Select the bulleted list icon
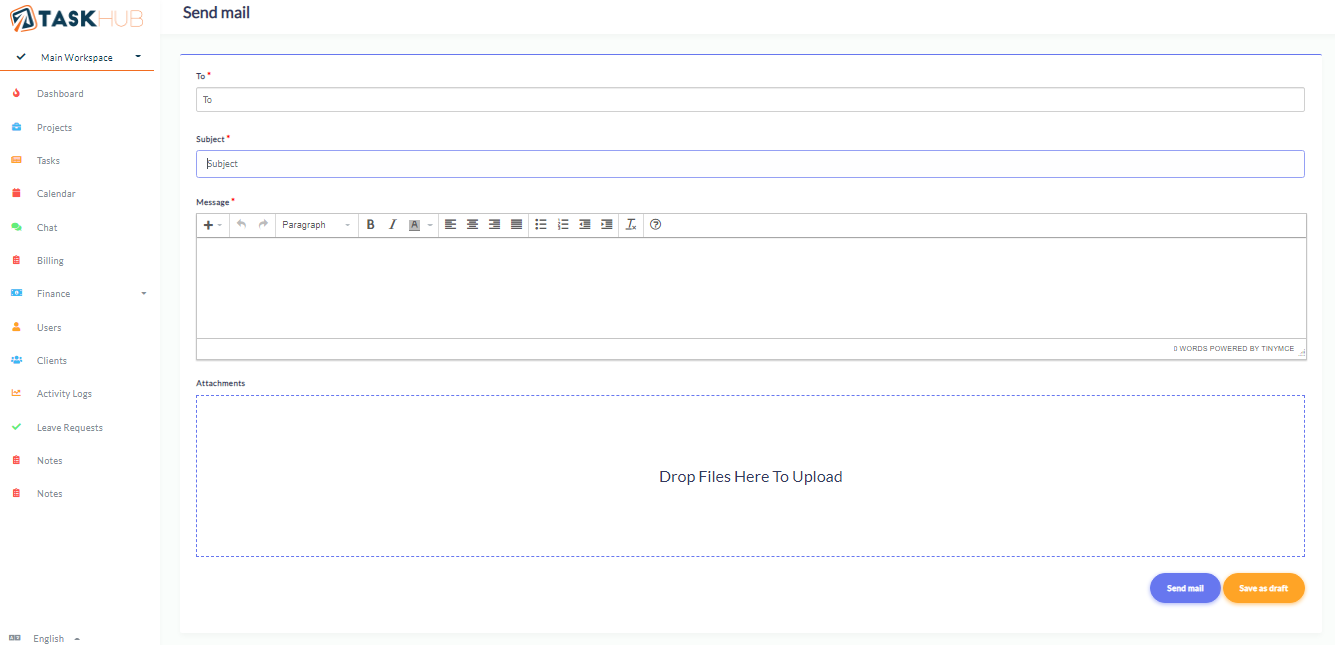The image size is (1335, 645). [x=541, y=224]
